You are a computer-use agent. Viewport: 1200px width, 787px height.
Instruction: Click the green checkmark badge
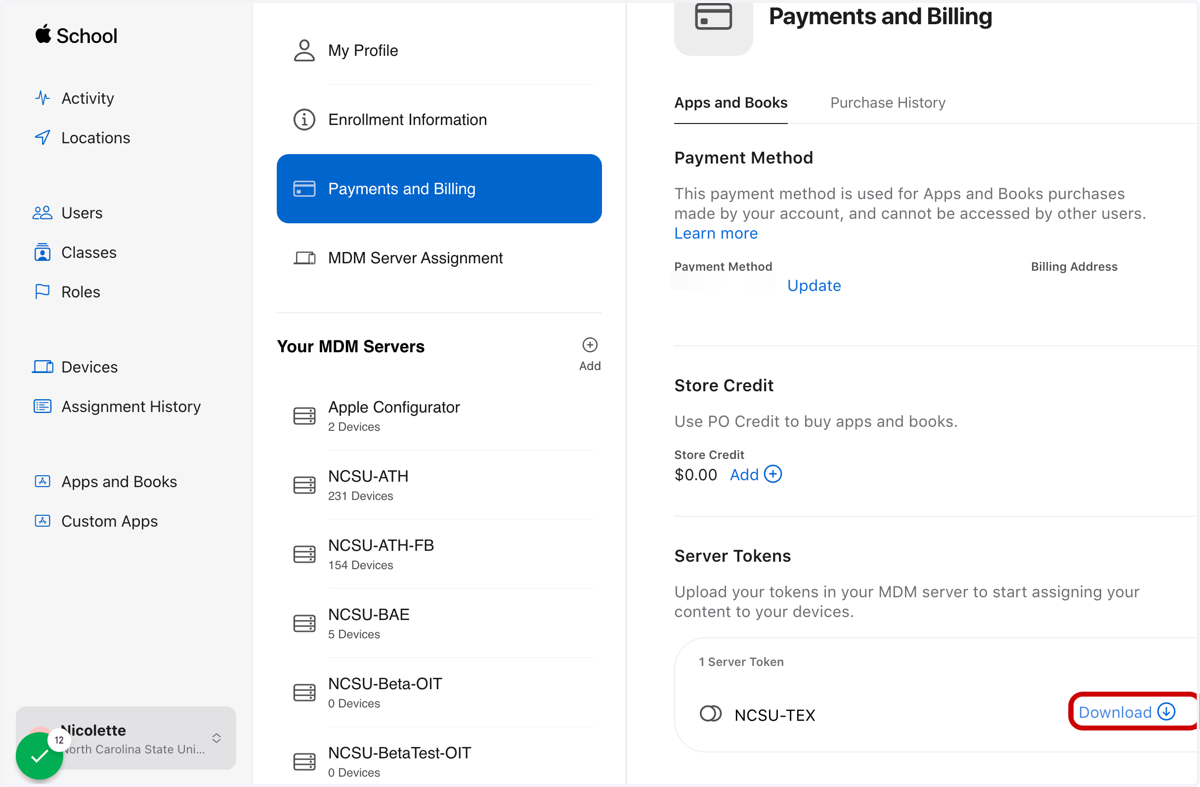(39, 756)
